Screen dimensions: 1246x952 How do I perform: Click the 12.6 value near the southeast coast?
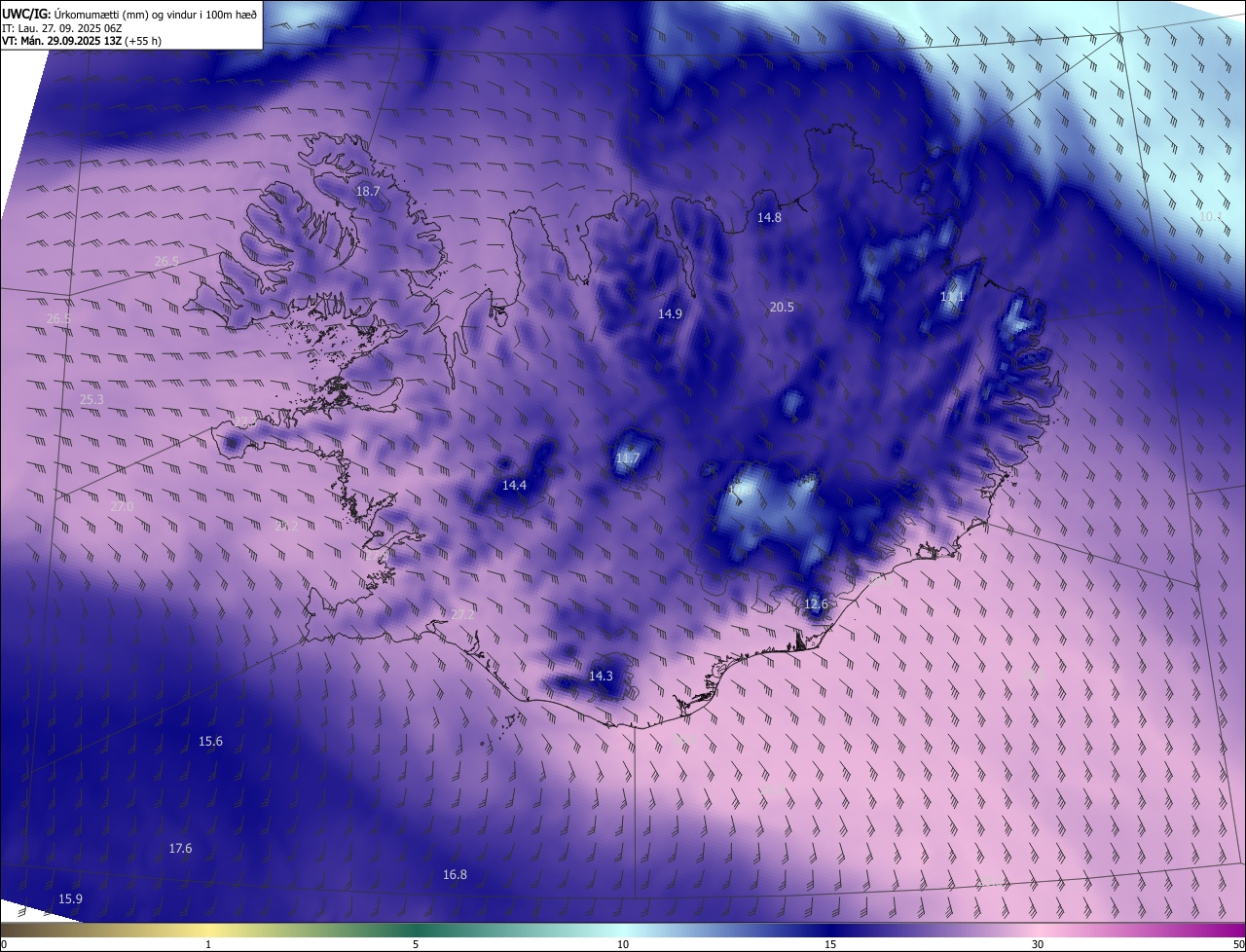coord(816,604)
